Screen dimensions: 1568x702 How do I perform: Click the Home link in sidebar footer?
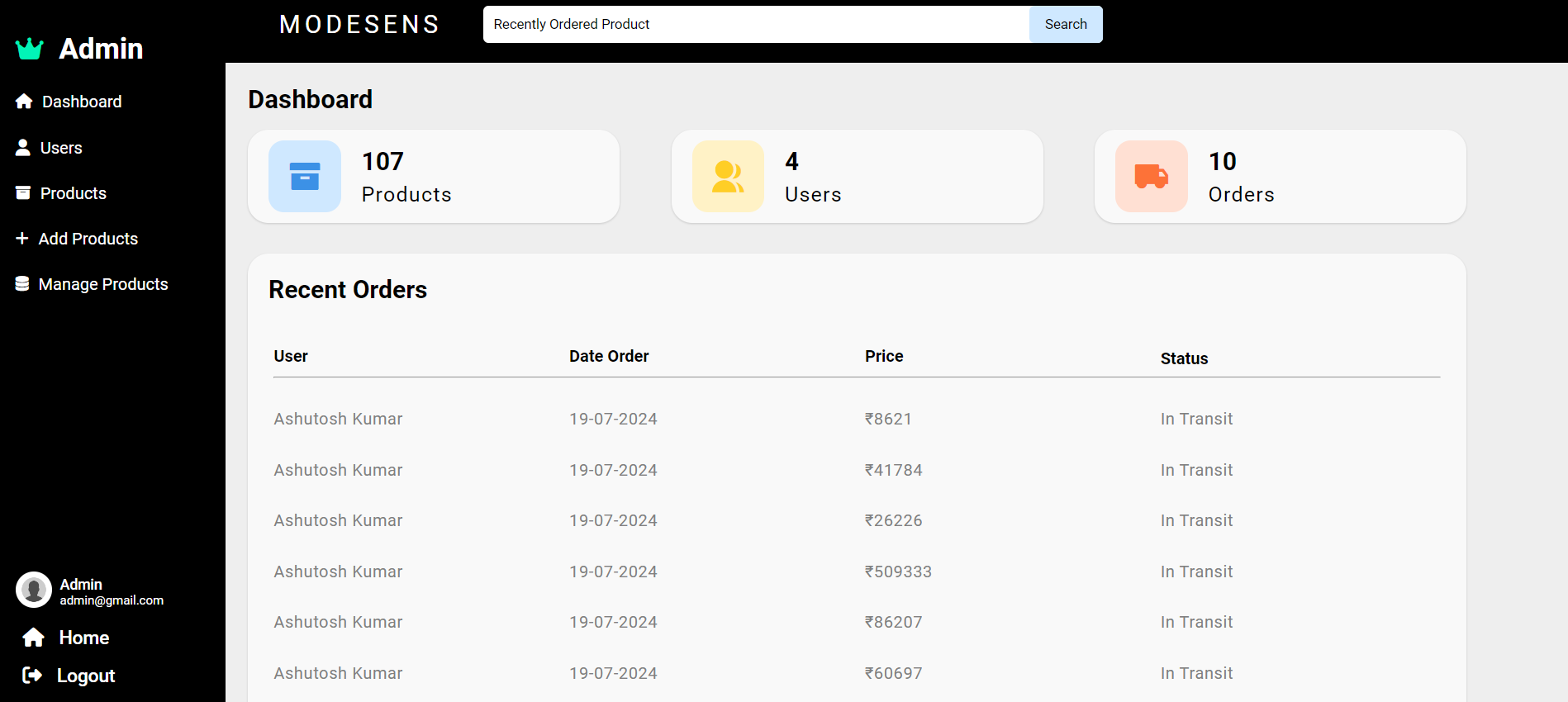[84, 638]
